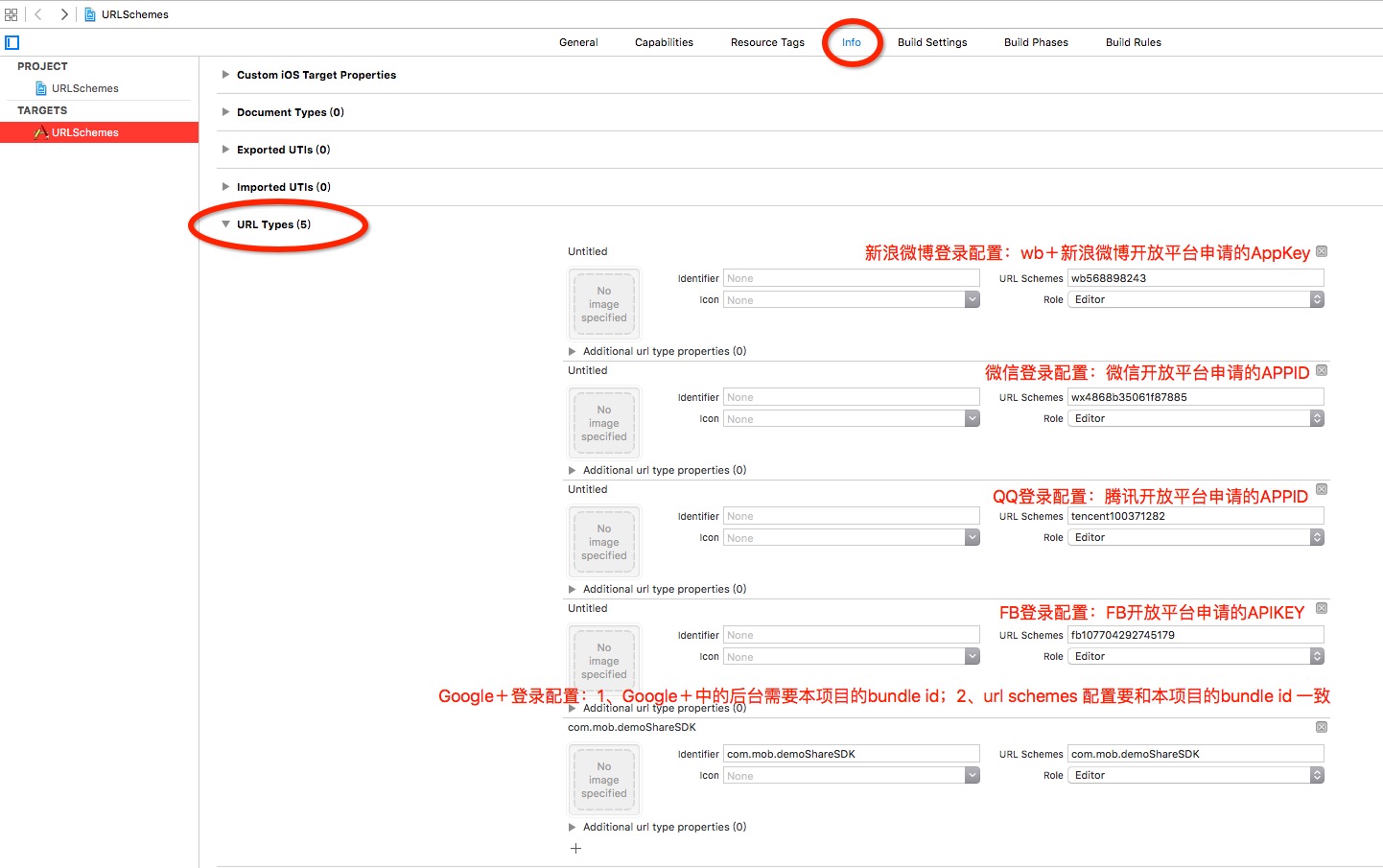The width and height of the screenshot is (1383, 868).
Task: Expand the Document Types section
Action: (x=226, y=112)
